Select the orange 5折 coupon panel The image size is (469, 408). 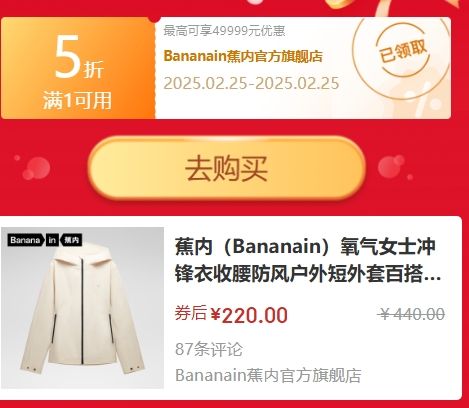pyautogui.click(x=78, y=68)
